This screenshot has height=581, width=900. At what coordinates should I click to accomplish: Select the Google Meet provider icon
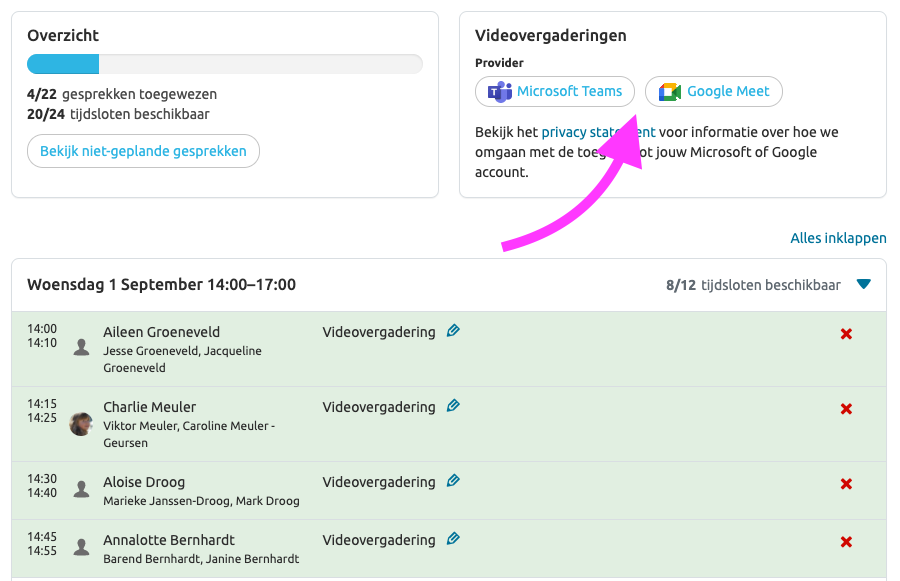(669, 91)
